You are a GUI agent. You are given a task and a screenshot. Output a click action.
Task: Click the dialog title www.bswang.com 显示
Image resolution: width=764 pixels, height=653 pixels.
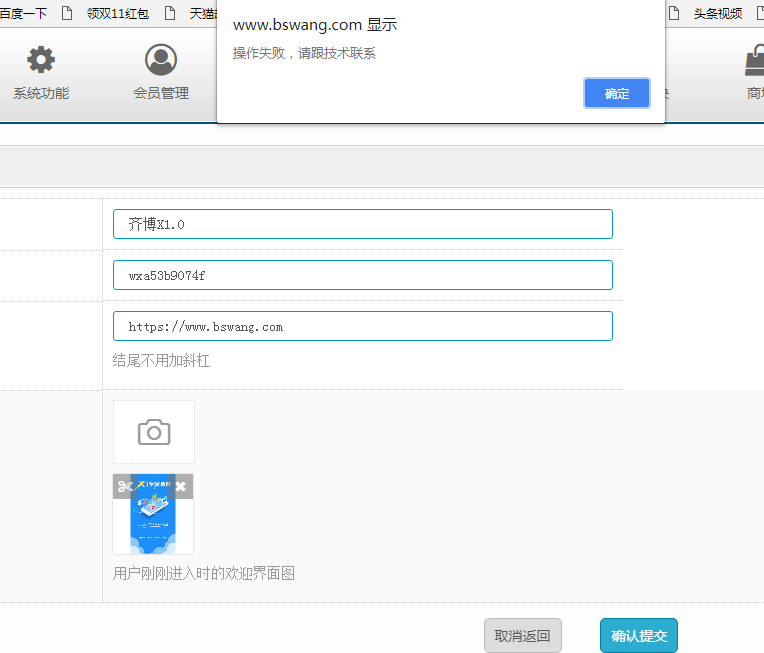tap(315, 25)
